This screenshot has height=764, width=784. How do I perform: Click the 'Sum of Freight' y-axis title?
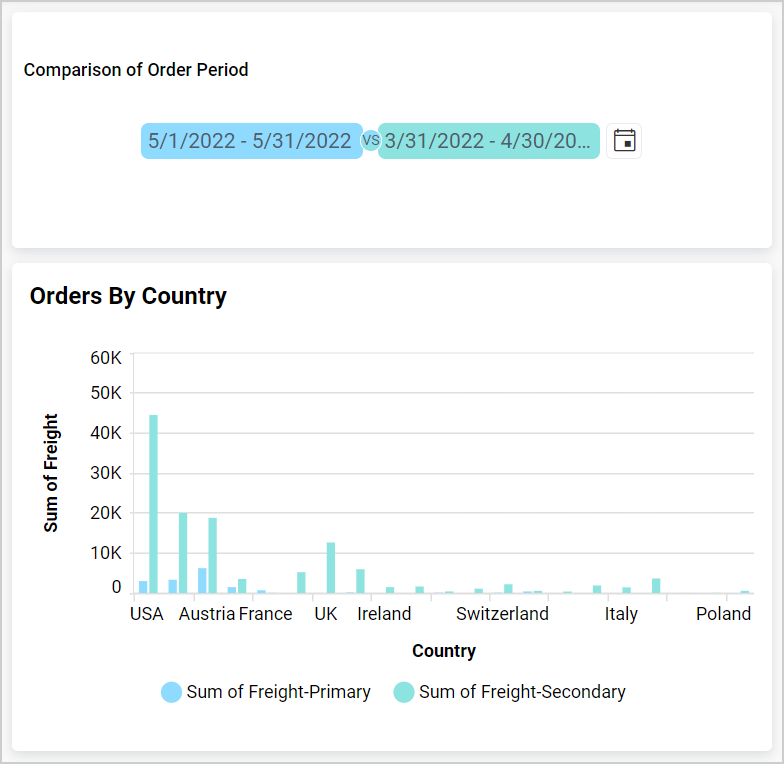tap(52, 473)
